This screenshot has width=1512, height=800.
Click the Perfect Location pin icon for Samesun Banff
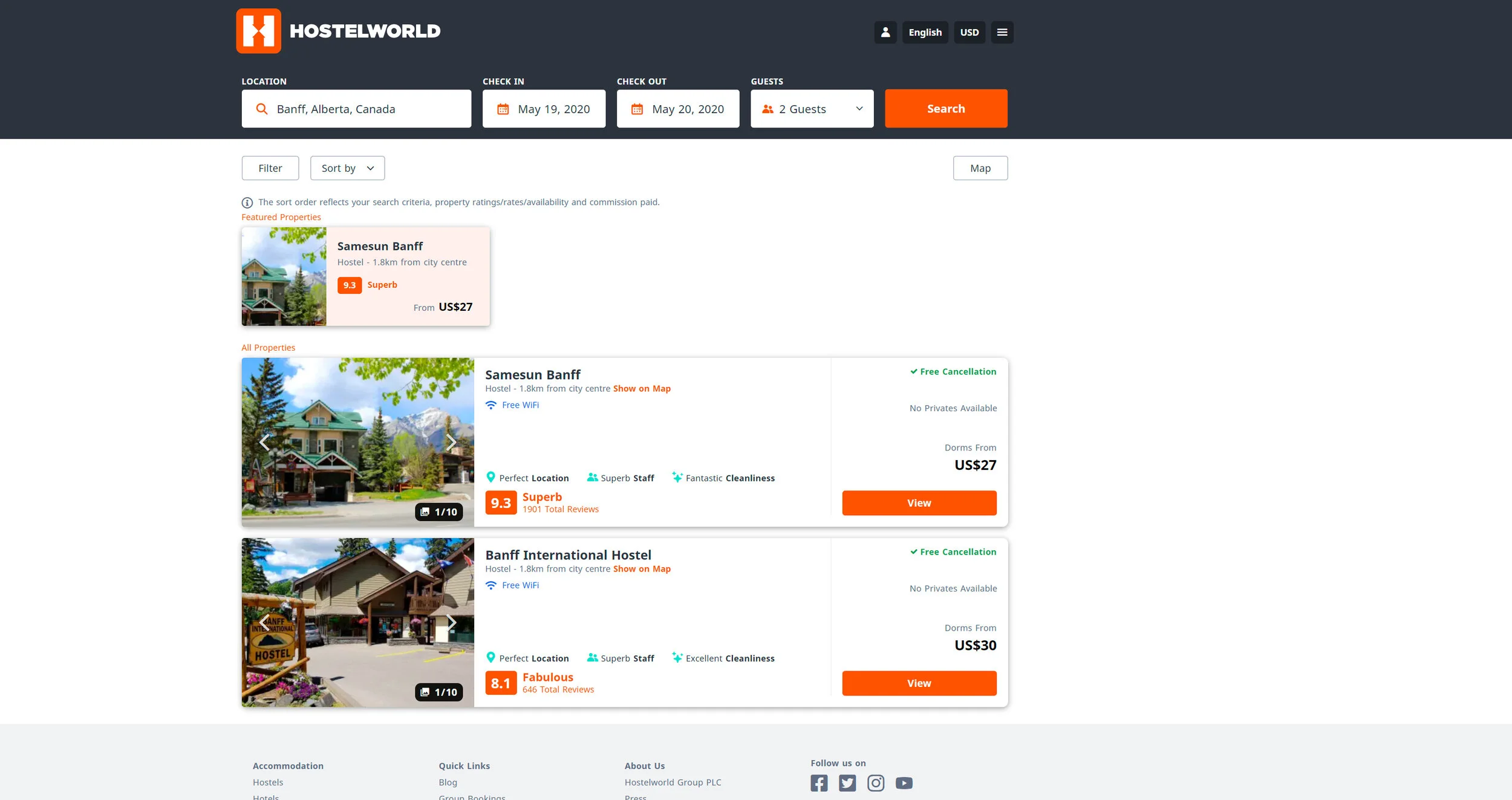click(490, 477)
